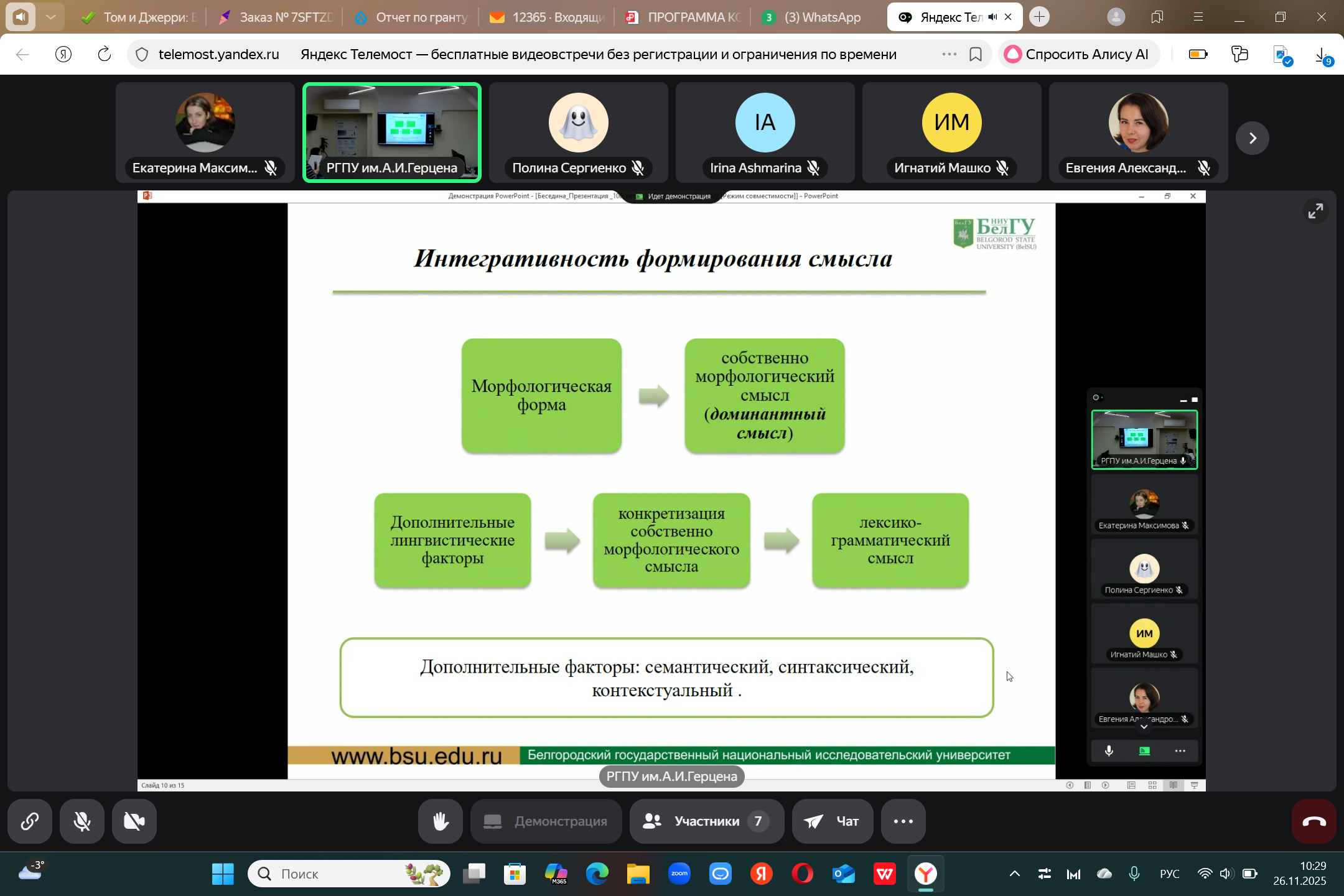The image size is (1344, 896).
Task: Expand the shared screen to fullscreen
Action: tap(1315, 212)
